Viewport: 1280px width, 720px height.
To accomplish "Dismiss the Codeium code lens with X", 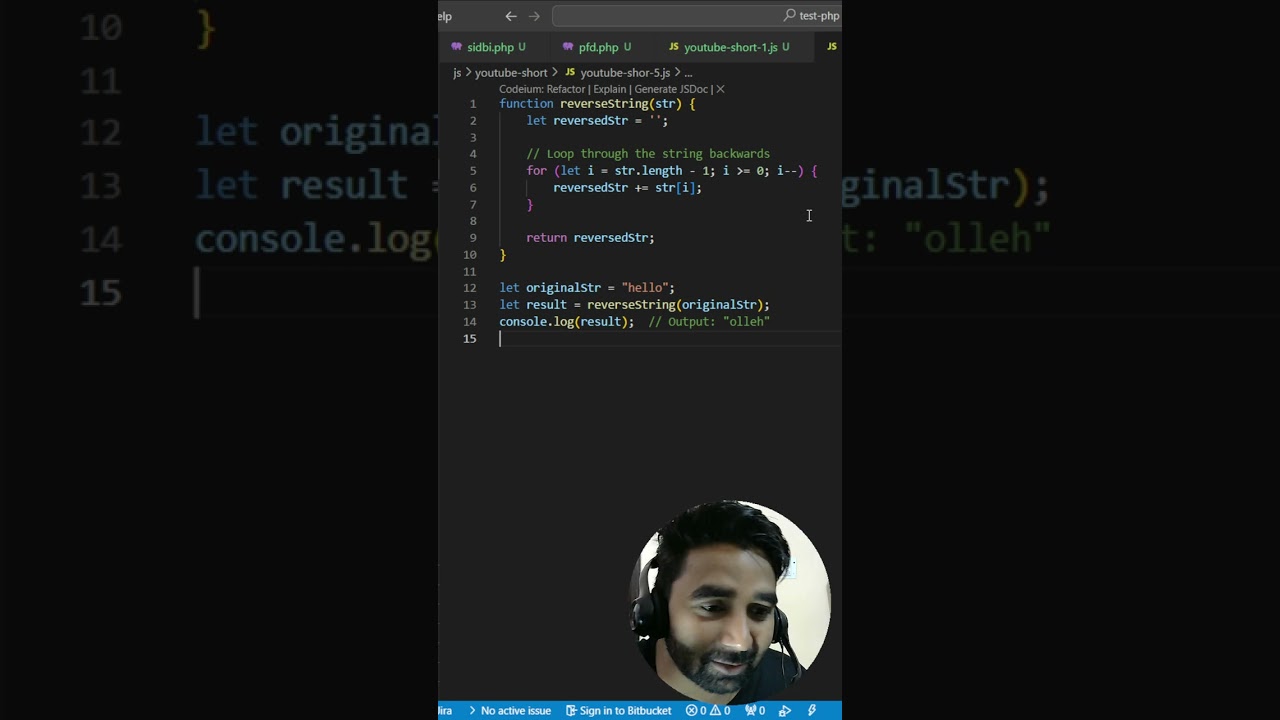I will (x=720, y=89).
